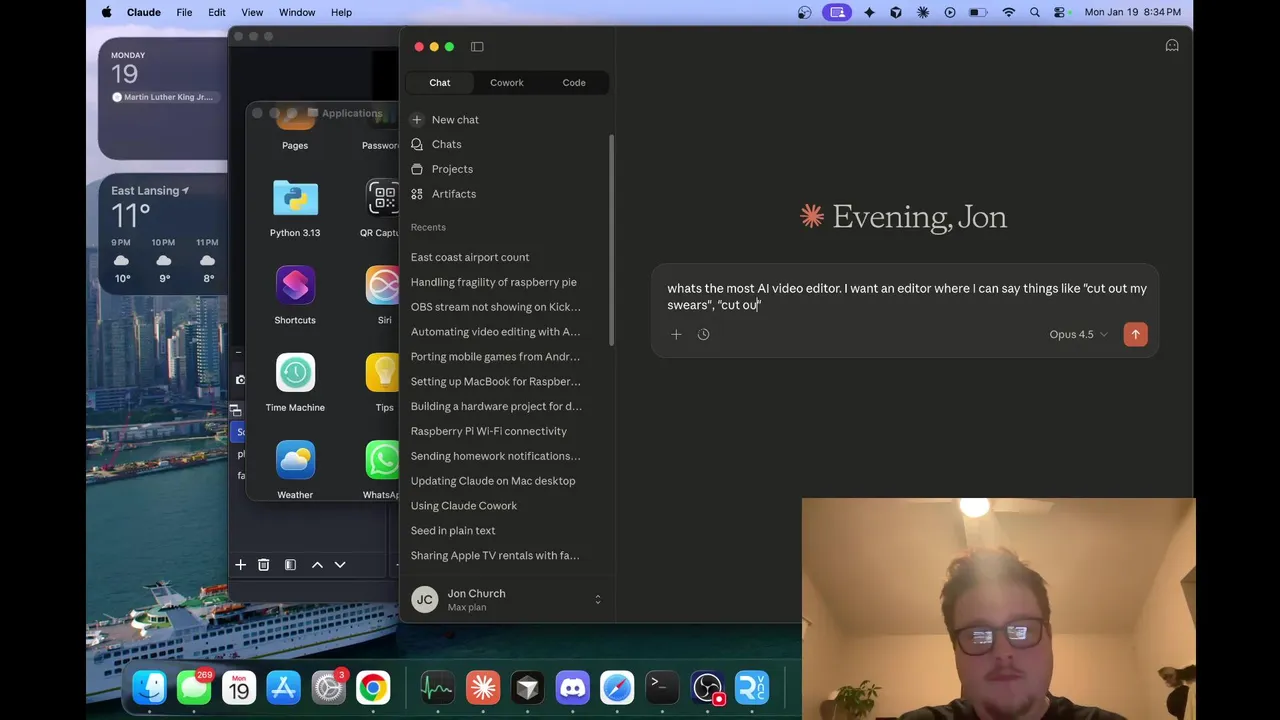The image size is (1280, 720).
Task: Open Time Machine in Applications window
Action: [295, 381]
